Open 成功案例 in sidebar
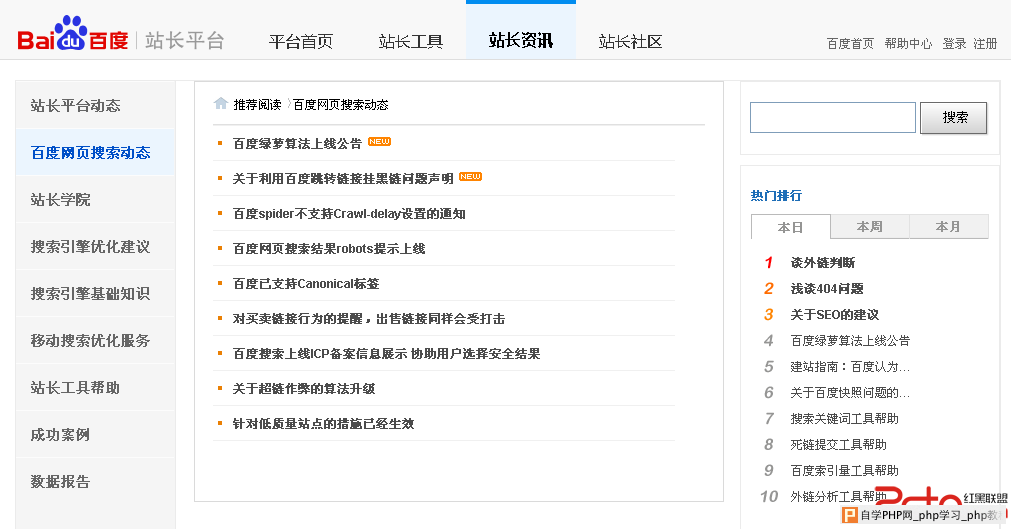This screenshot has height=529, width=1011. click(95, 435)
